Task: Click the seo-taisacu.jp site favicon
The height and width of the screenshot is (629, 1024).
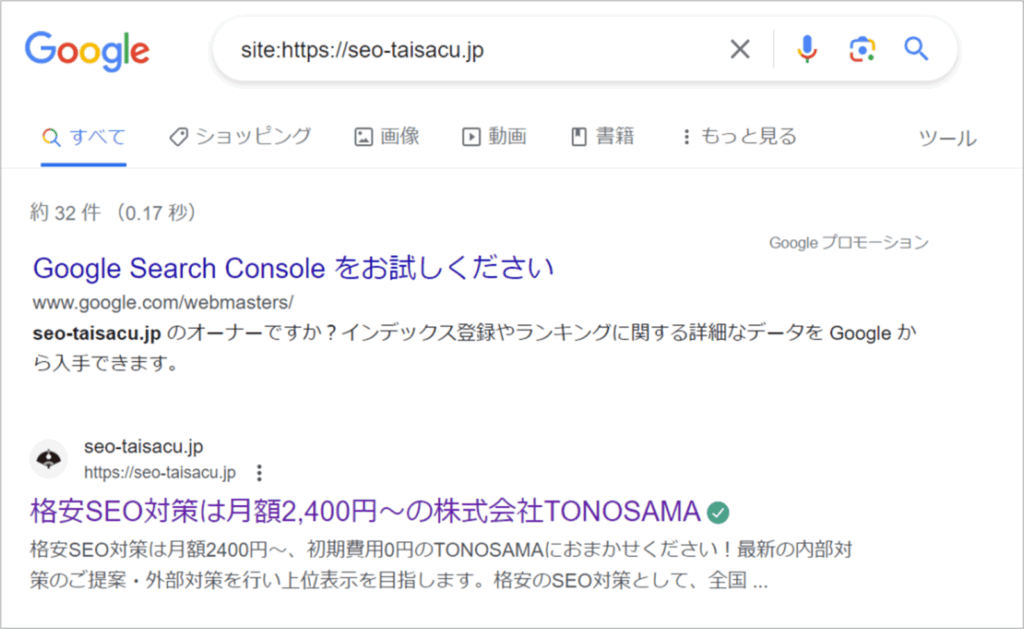Action: (48, 459)
